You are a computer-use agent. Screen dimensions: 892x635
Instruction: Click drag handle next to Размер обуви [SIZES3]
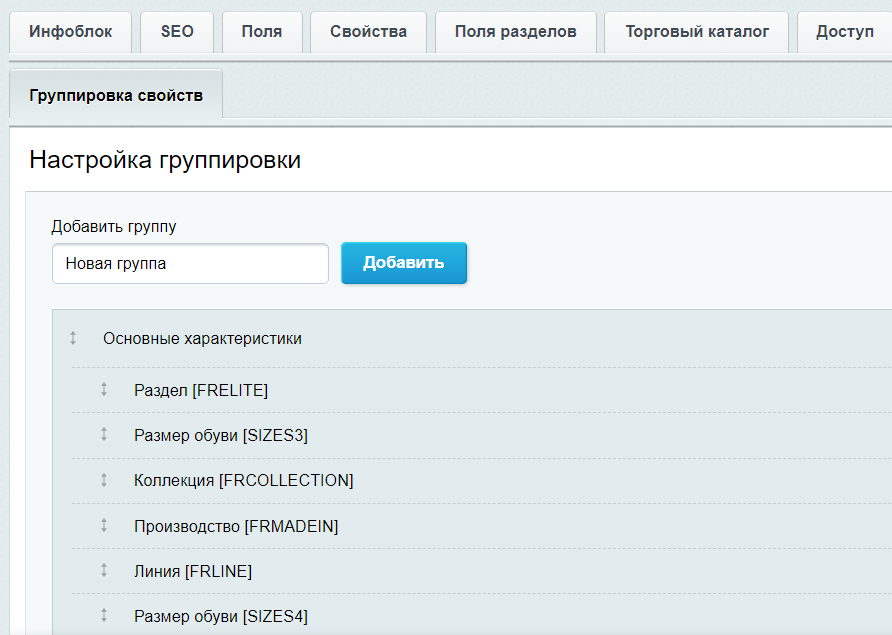[103, 435]
